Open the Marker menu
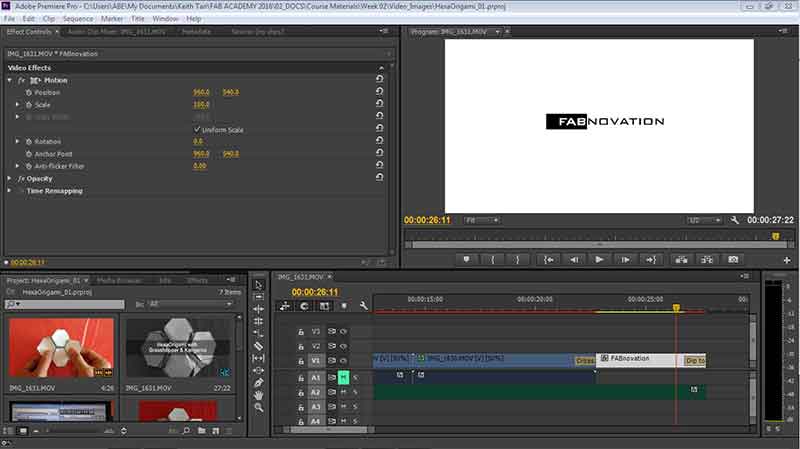 [112, 19]
